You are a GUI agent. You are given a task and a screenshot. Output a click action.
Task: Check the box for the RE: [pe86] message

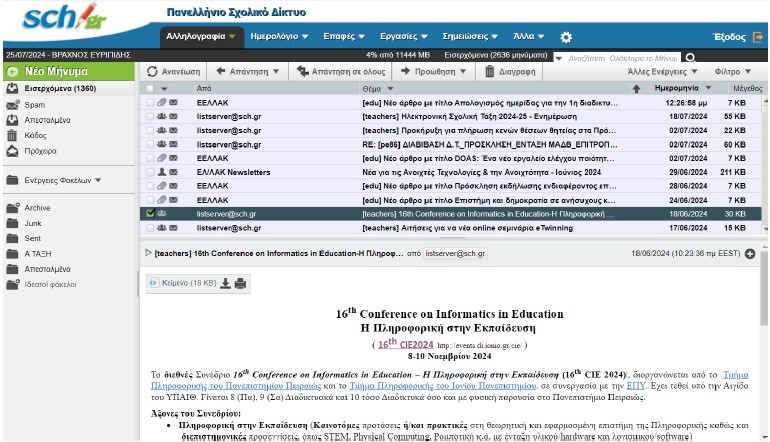click(150, 145)
